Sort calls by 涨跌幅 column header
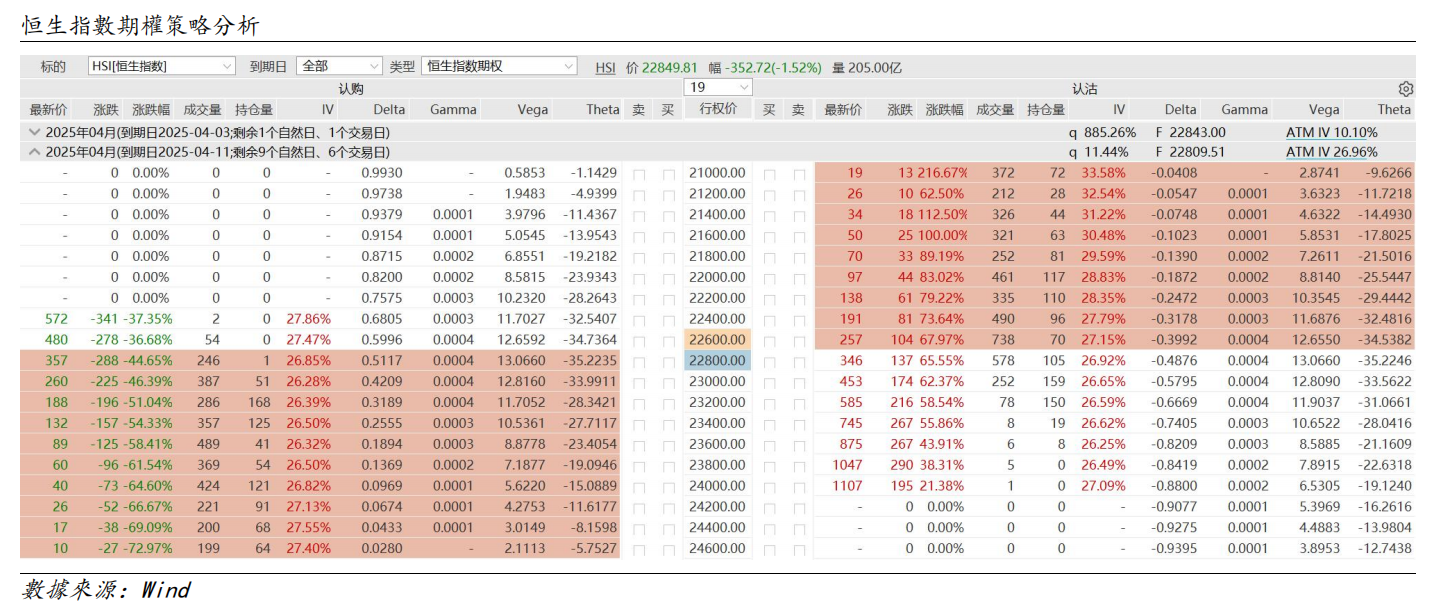1433x615 pixels. (x=151, y=110)
